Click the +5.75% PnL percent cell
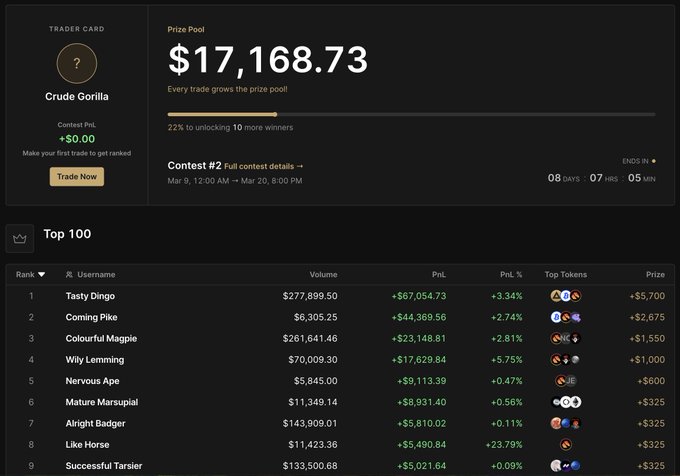This screenshot has width=680, height=476. (507, 360)
